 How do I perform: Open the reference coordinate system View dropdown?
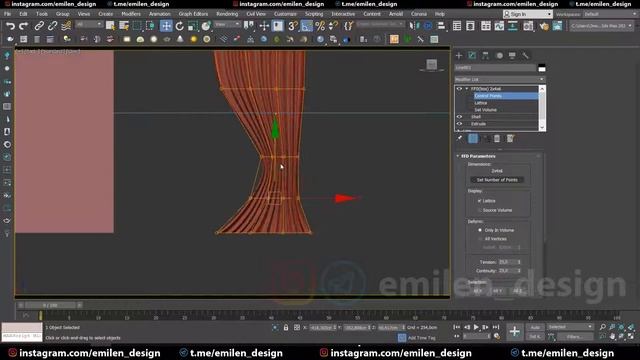[x=227, y=25]
